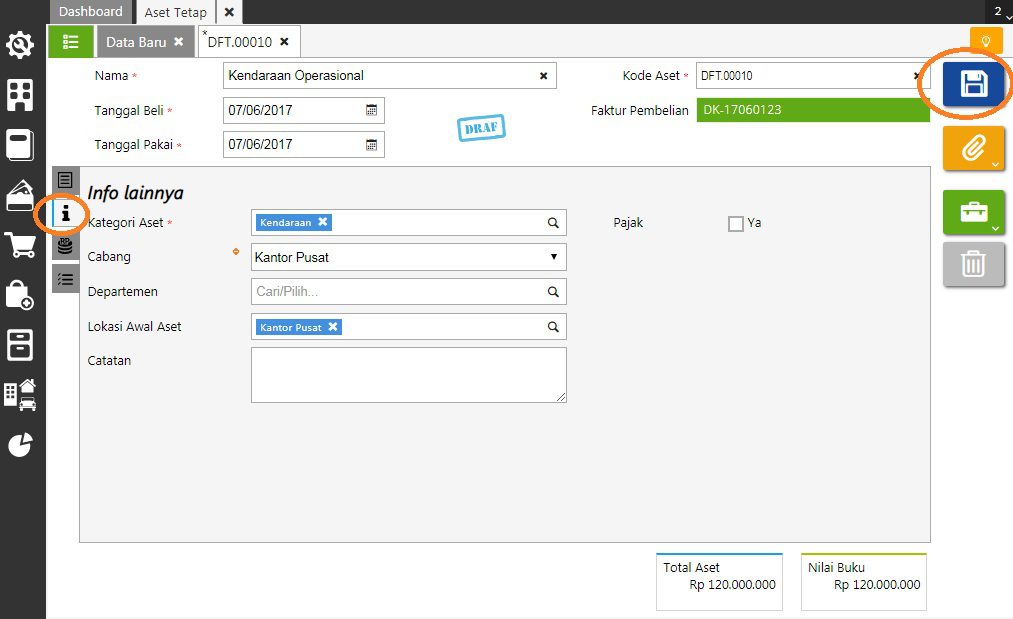1013x619 pixels.
Task: Open the orange paperclip attachment button
Action: (973, 150)
